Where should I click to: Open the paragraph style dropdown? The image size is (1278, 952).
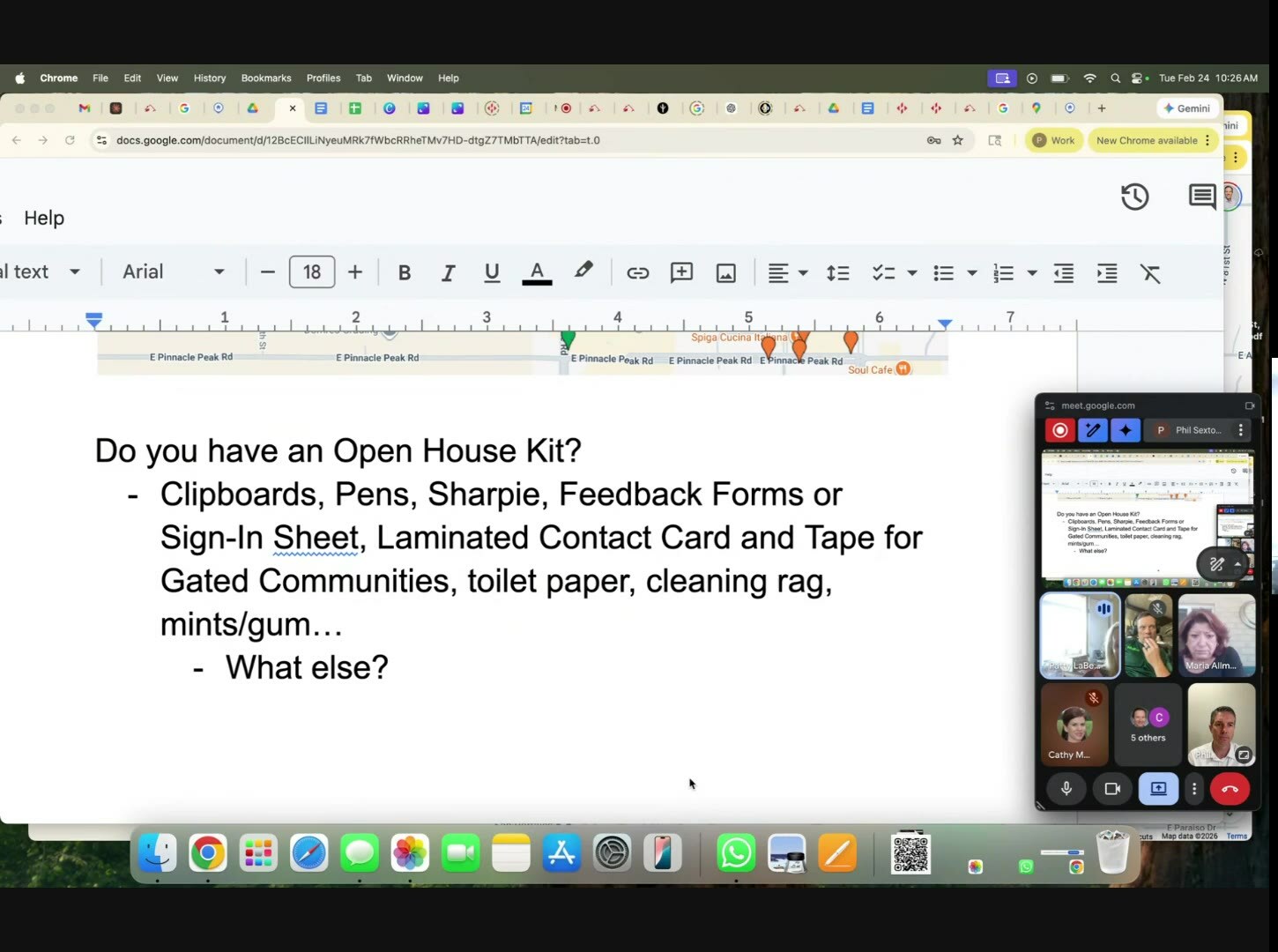click(41, 271)
